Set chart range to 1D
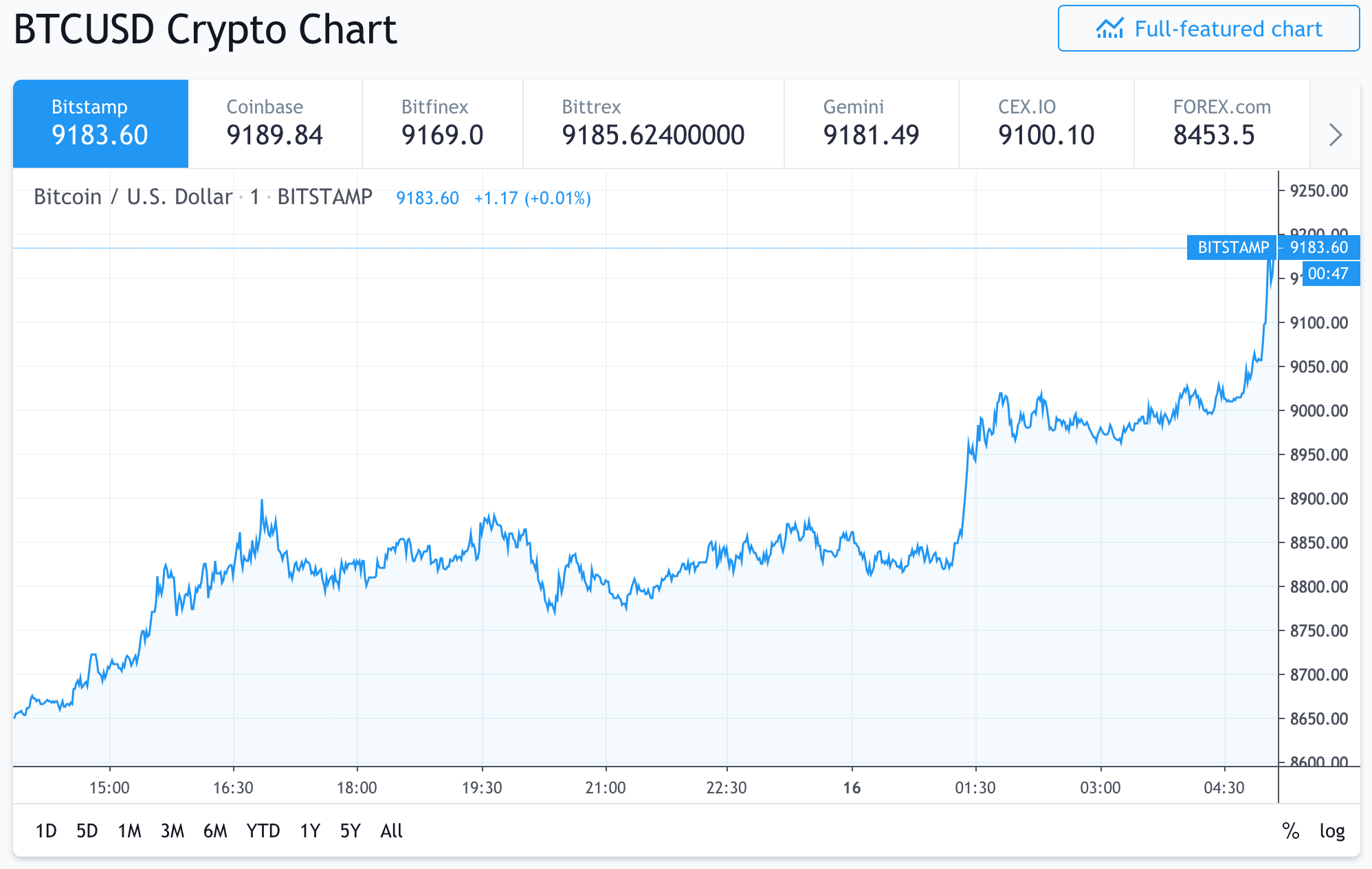Image resolution: width=1372 pixels, height=869 pixels. click(x=46, y=831)
